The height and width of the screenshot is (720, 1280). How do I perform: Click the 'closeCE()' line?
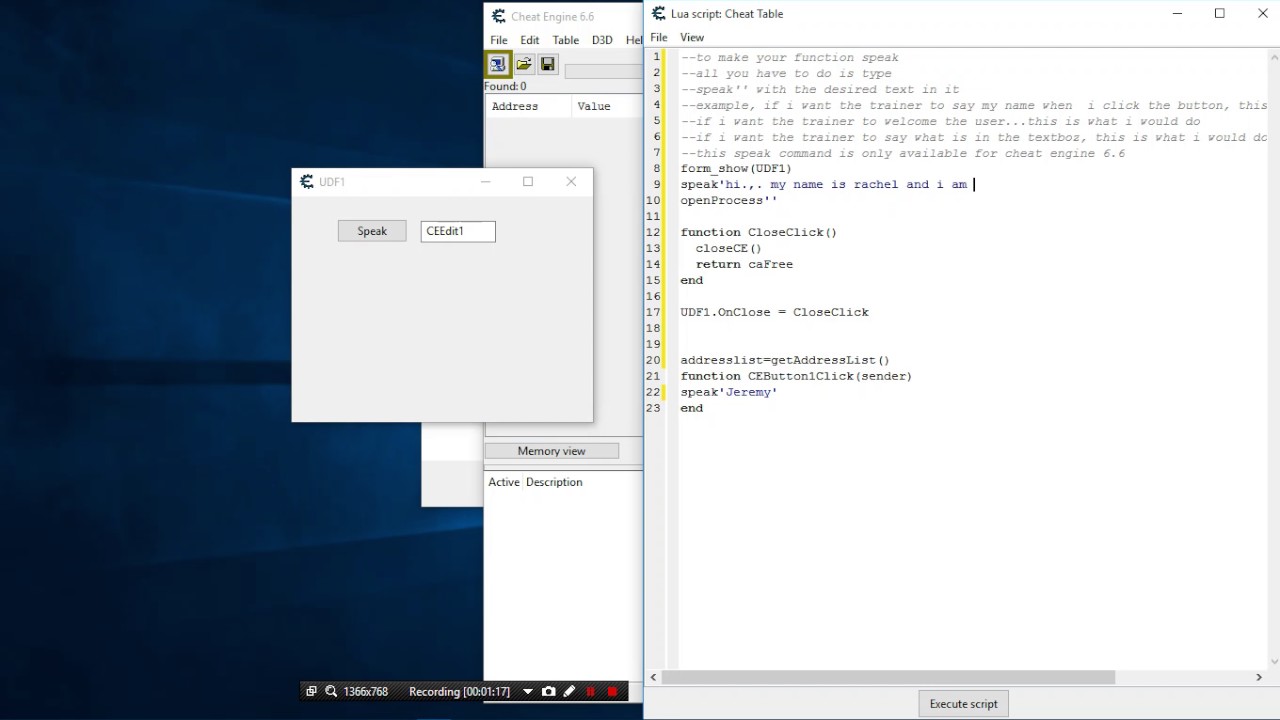pyautogui.click(x=729, y=249)
